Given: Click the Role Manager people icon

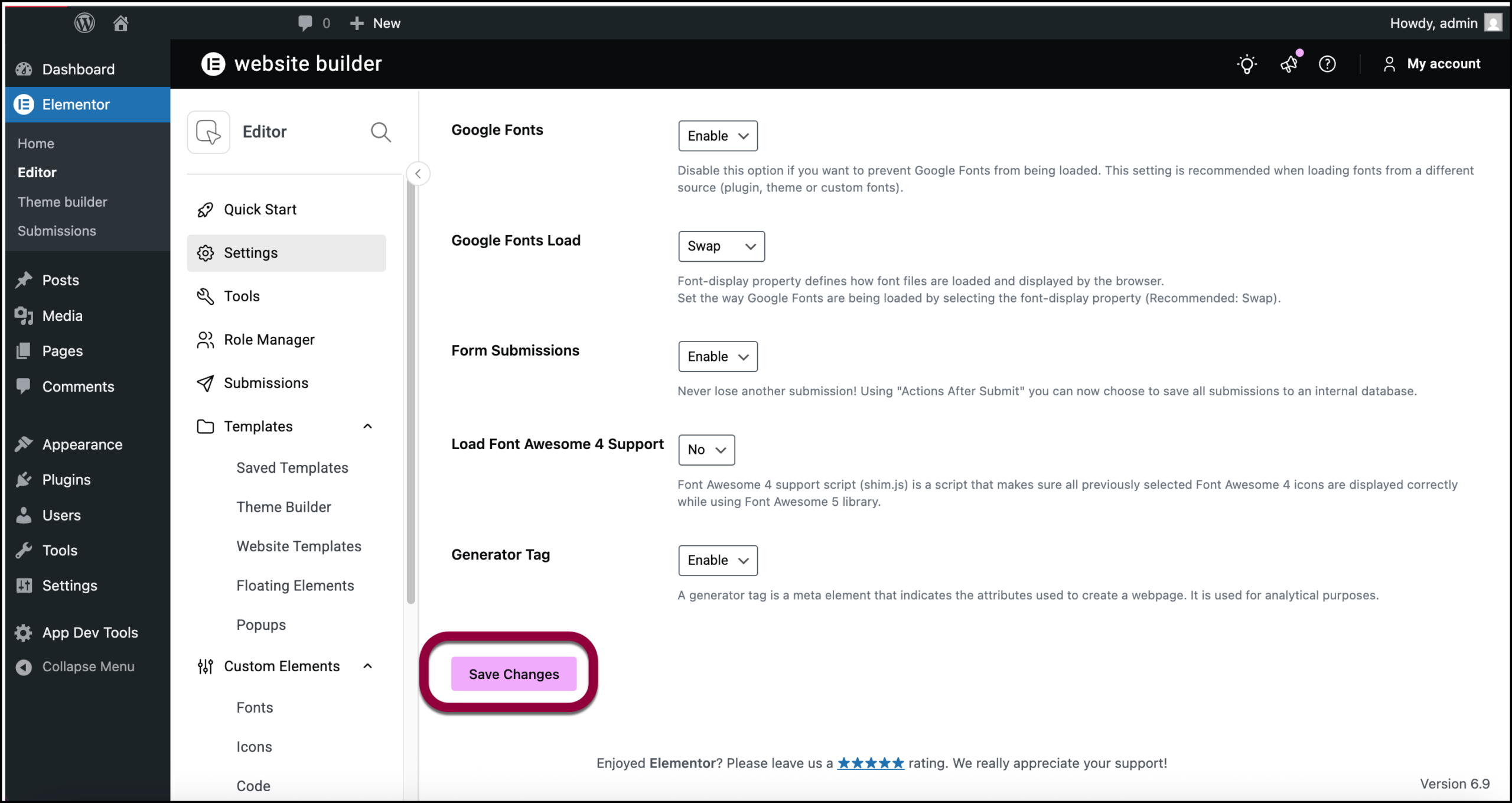Looking at the screenshot, I should (205, 340).
